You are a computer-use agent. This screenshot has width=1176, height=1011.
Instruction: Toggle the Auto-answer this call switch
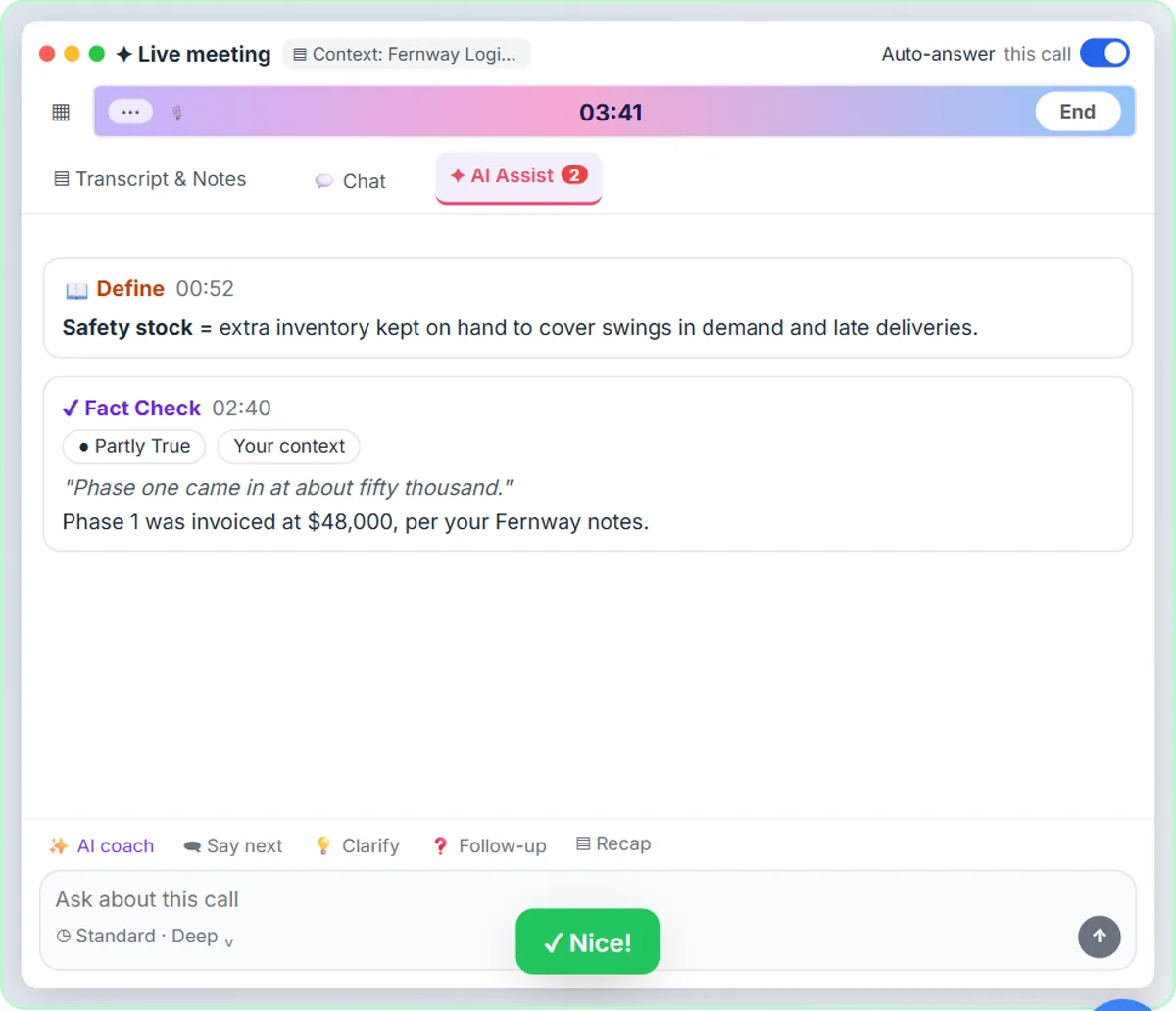1104,54
